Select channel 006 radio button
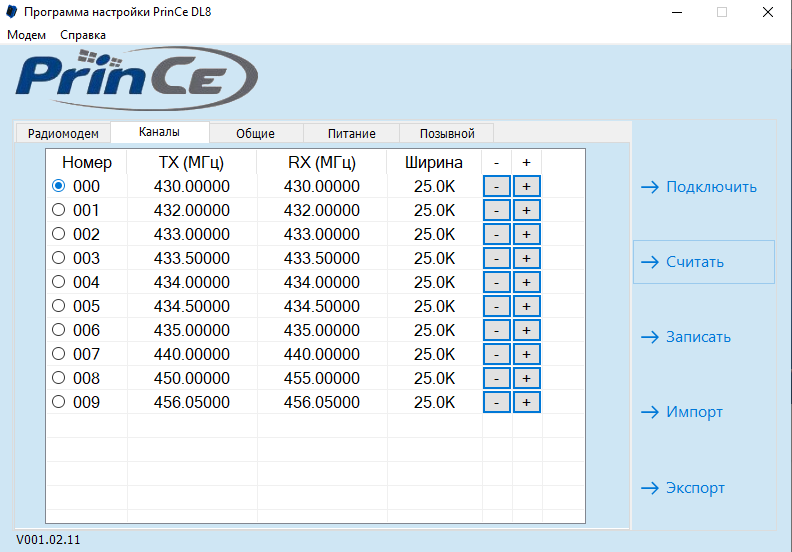Image resolution: width=792 pixels, height=552 pixels. pyautogui.click(x=59, y=330)
